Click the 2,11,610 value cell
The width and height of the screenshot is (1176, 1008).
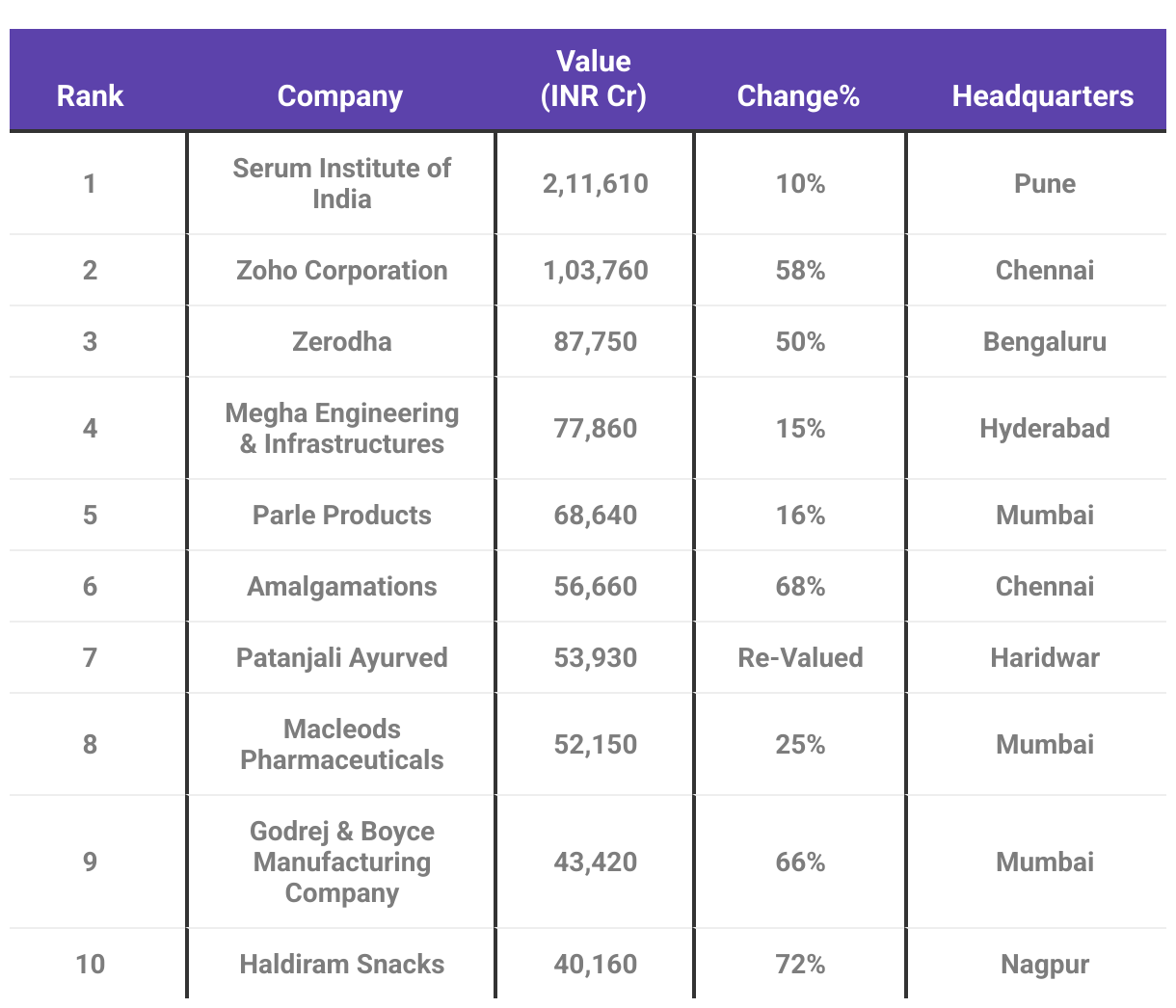[595, 183]
